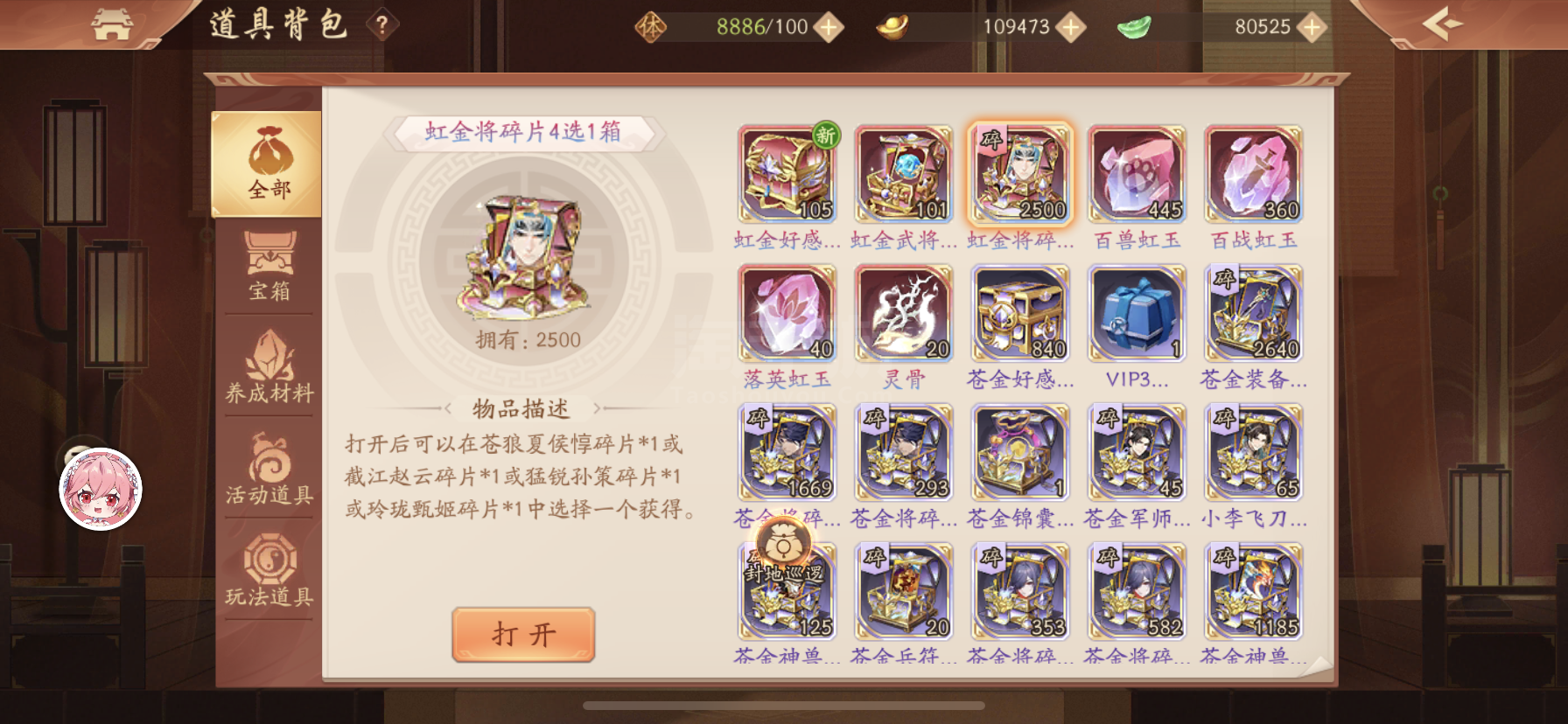This screenshot has width=1568, height=724.
Task: Switch to the 养成材料 tab
Action: (x=269, y=368)
